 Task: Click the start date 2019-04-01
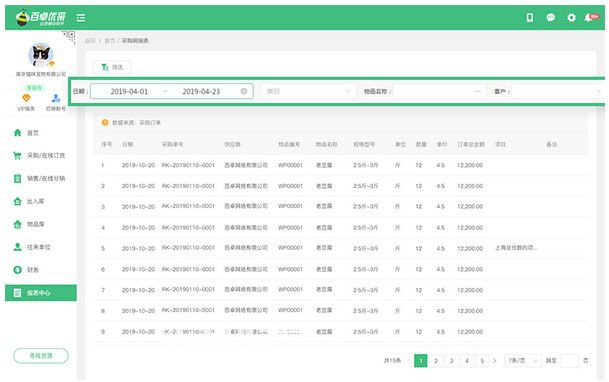pyautogui.click(x=129, y=92)
